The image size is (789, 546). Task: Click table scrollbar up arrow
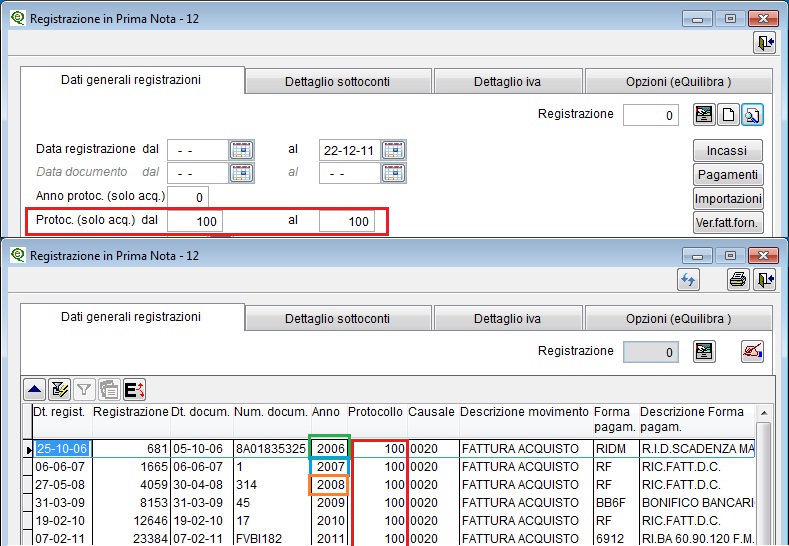[764, 413]
